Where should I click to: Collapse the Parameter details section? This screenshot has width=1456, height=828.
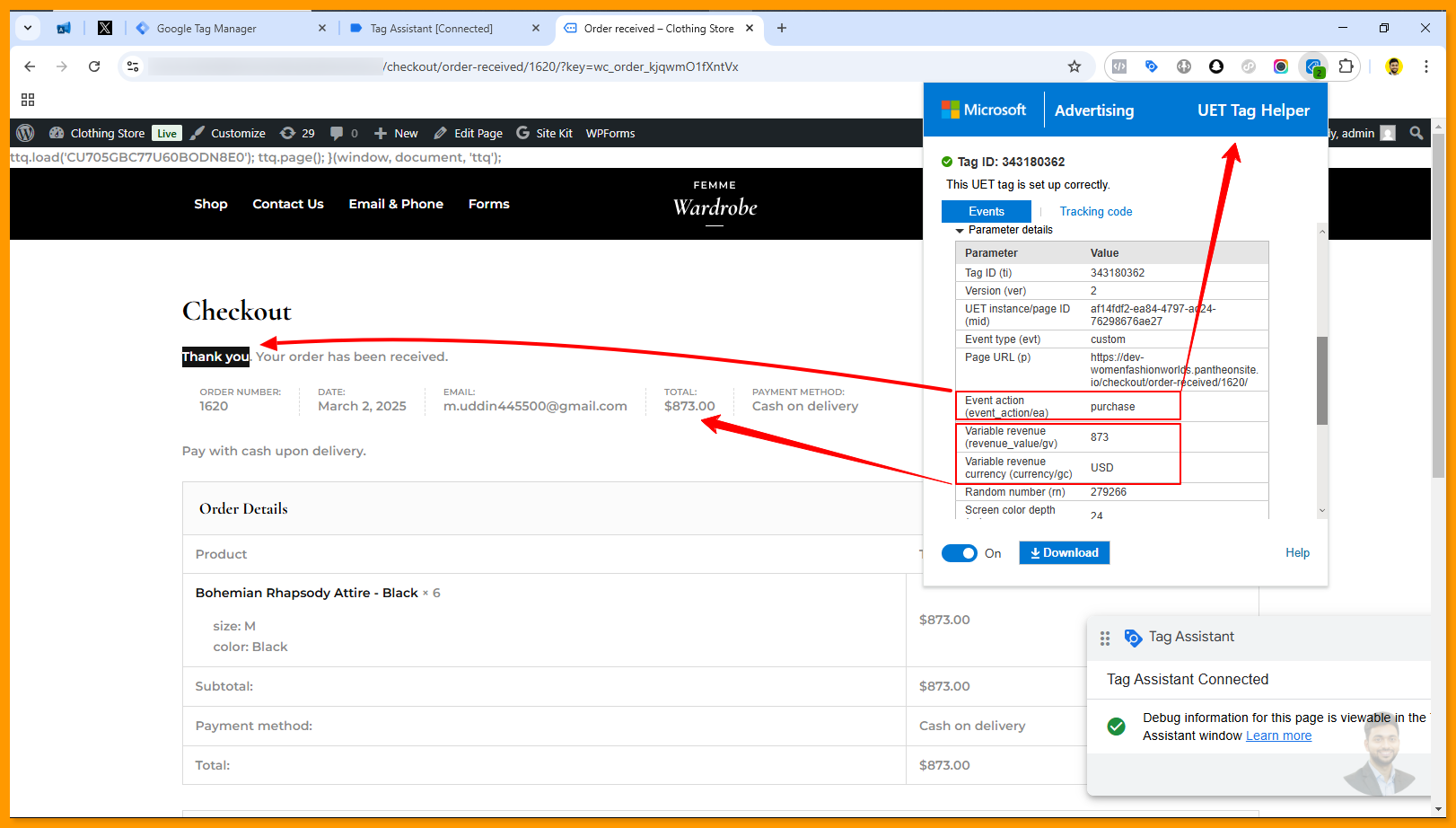click(960, 231)
